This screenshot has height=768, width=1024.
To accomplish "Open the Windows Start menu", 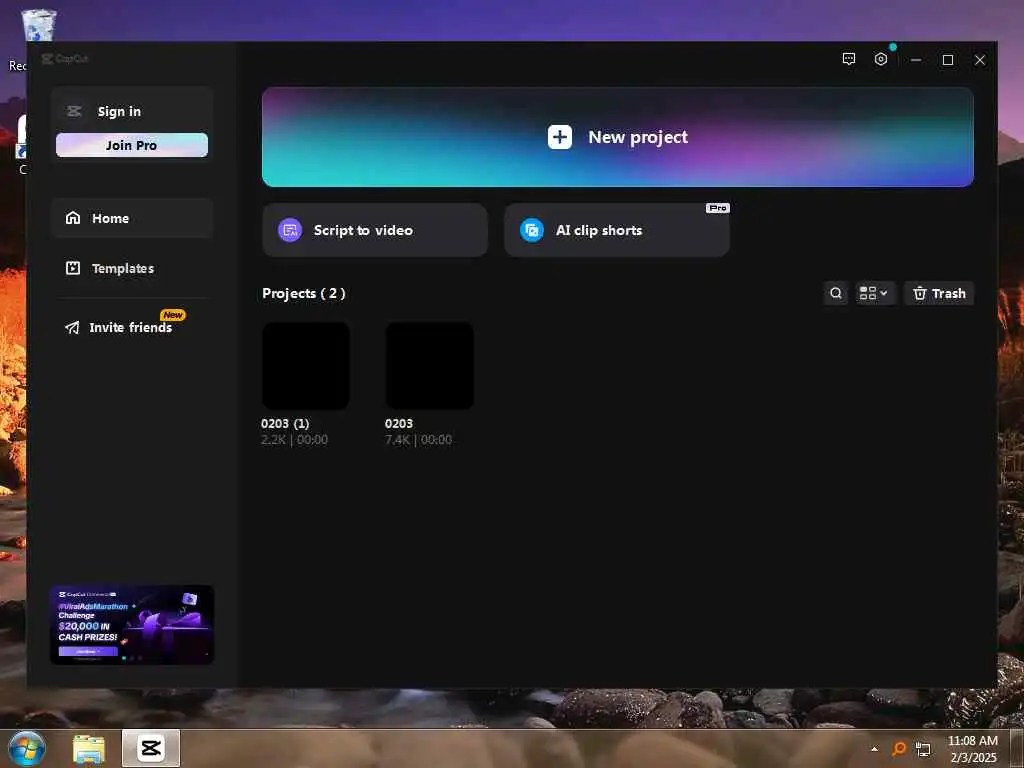I will click(26, 748).
